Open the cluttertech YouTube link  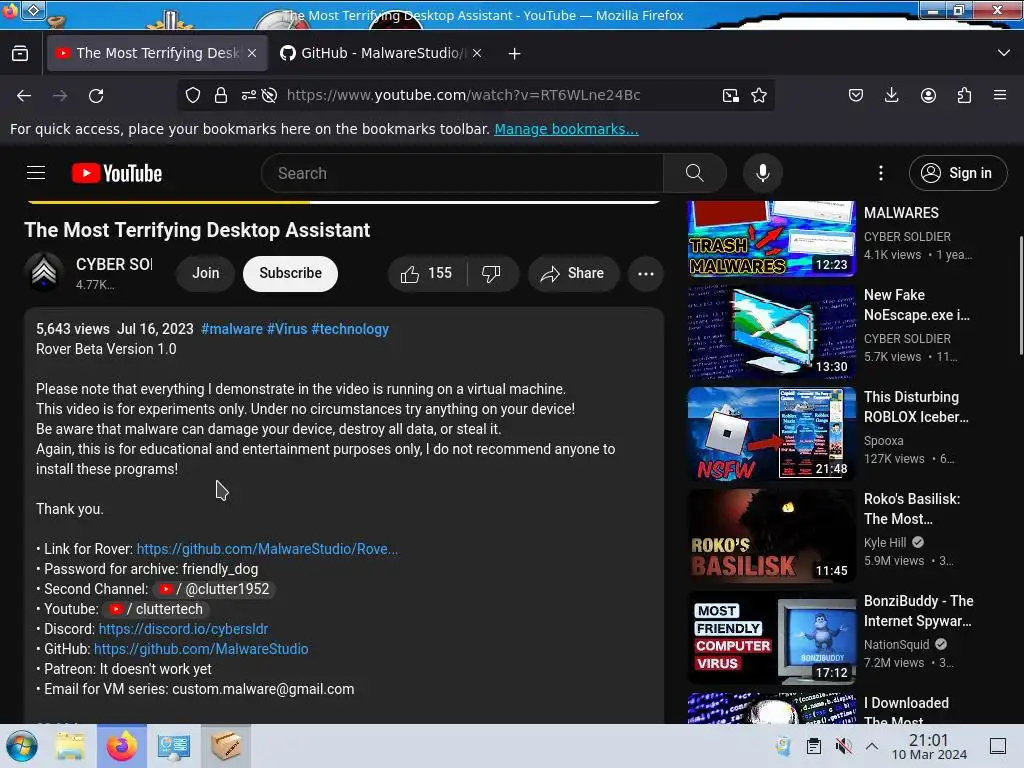coord(156,609)
